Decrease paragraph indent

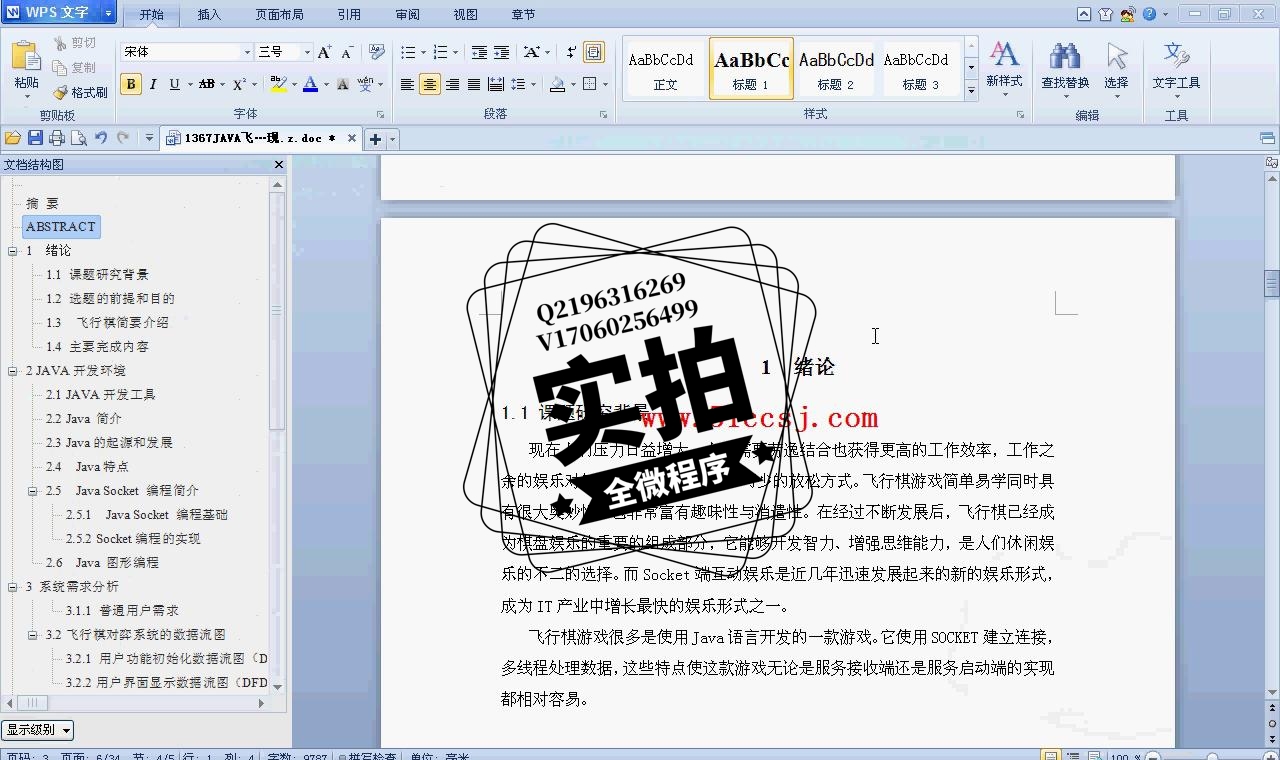click(480, 52)
